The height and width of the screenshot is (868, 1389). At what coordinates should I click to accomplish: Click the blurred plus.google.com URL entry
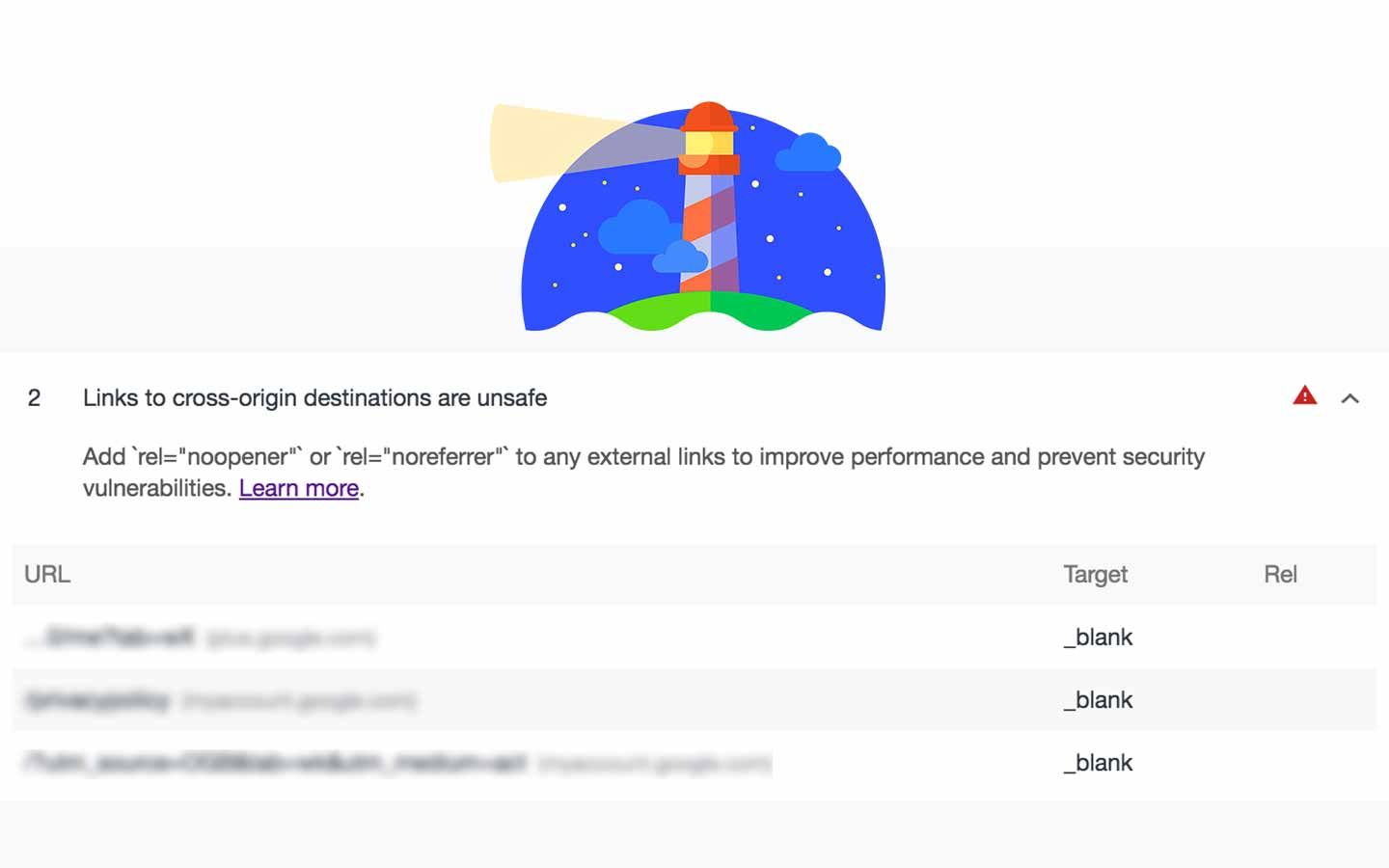[201, 637]
